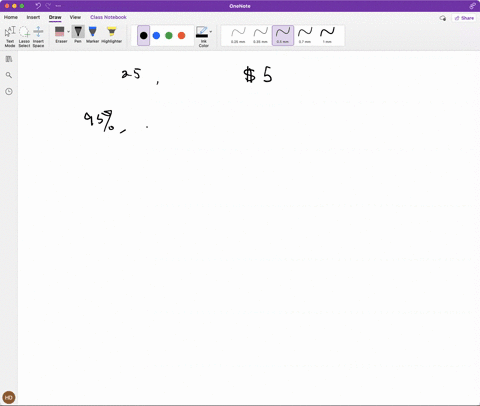The height and width of the screenshot is (406, 480).
Task: Expand the Eraser options dropdown arrow
Action: pos(69,32)
